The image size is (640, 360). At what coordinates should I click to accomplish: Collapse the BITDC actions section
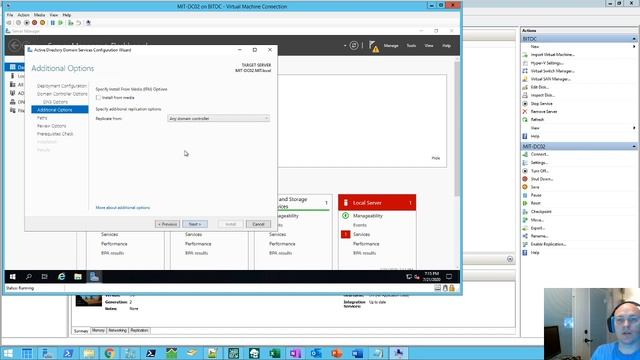(634, 39)
